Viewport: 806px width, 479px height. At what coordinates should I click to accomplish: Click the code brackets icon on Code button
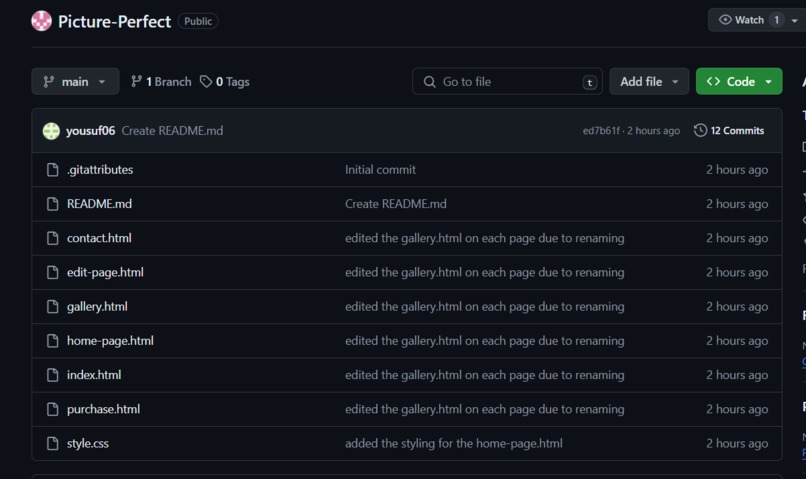(713, 81)
